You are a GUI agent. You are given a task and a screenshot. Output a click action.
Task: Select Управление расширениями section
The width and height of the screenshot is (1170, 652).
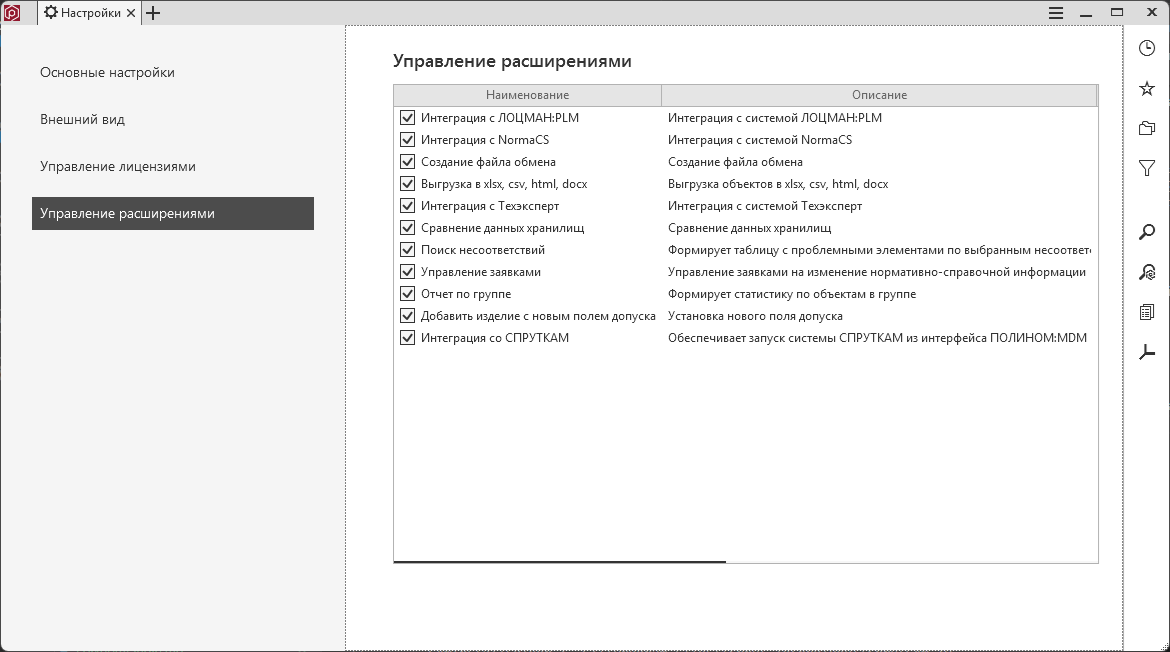pyautogui.click(x=173, y=213)
